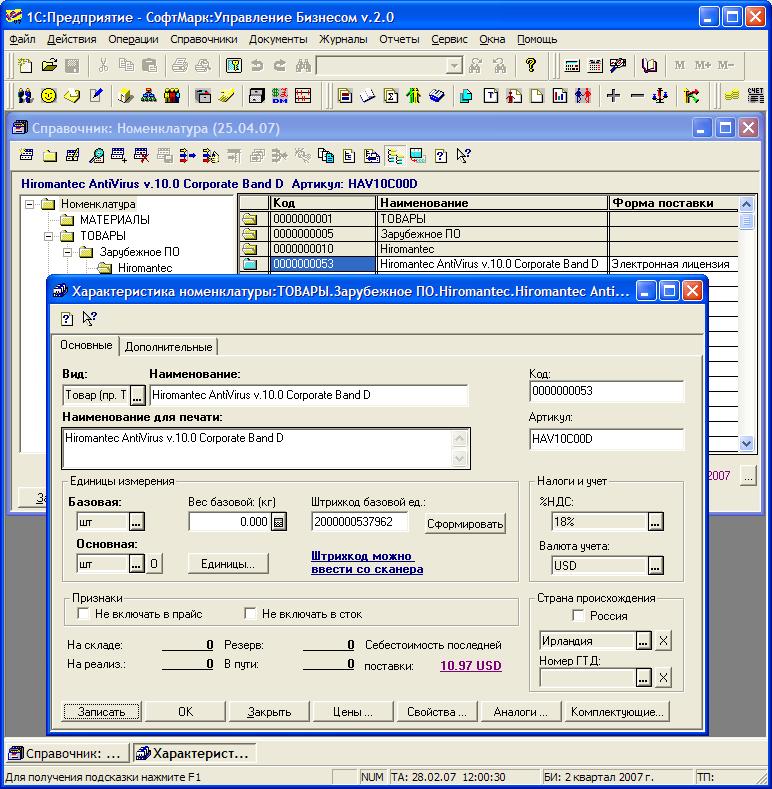
Task: Click the sigma totals icon
Action: pos(391,95)
